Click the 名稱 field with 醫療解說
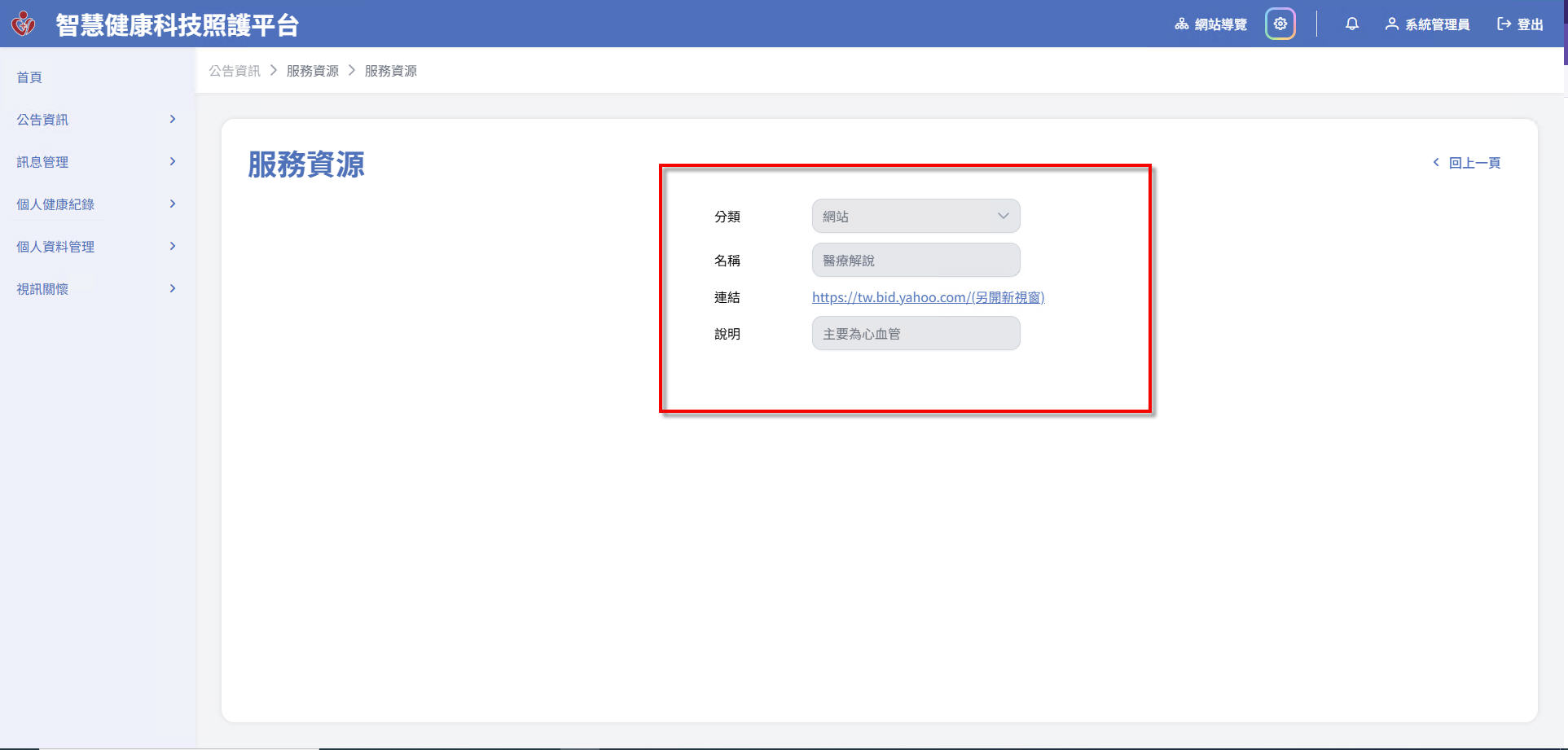 click(x=916, y=261)
